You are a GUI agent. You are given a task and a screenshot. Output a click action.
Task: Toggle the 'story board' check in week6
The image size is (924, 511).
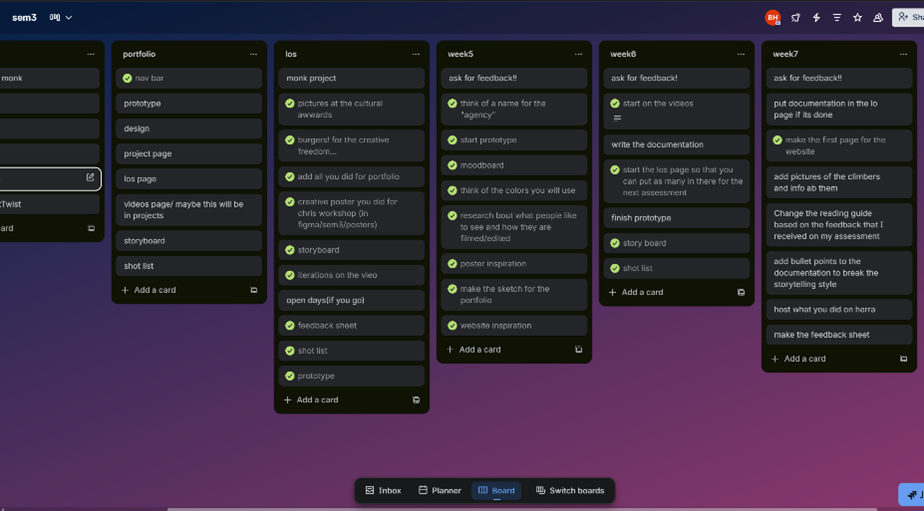click(615, 243)
